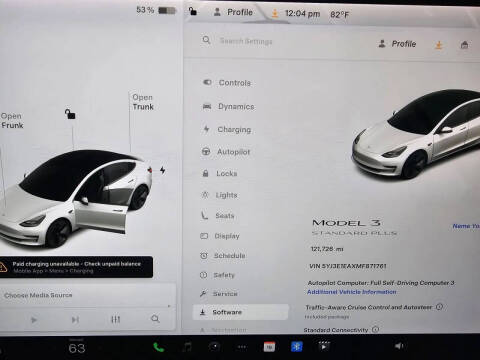Tap the warning triangle icon in the alert
This screenshot has width=480, height=360.
[x=3, y=267]
